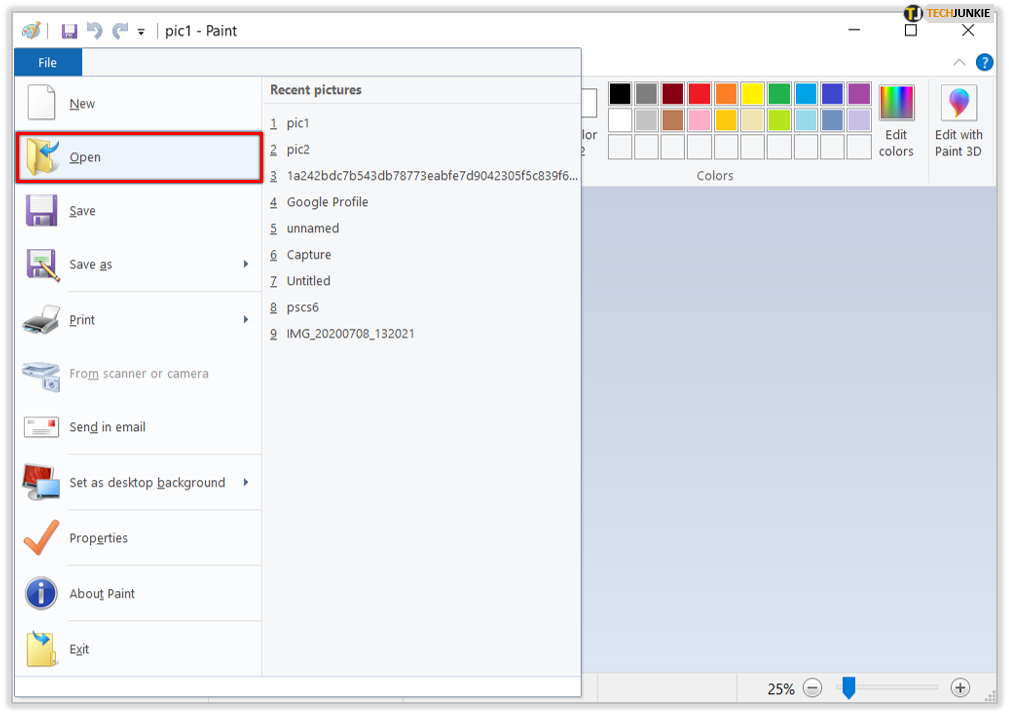Open recent file starting with 1a242bdc7b
Viewport: 1009px width, 715px height.
(x=423, y=176)
